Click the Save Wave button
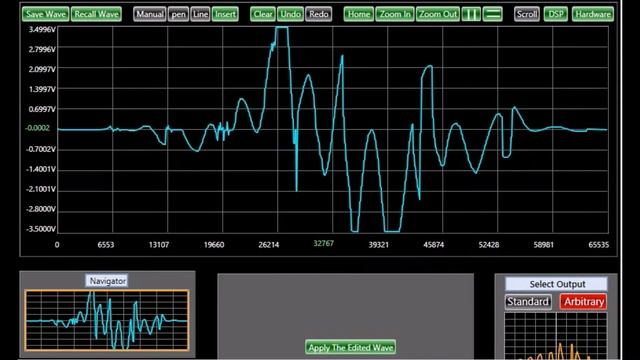This screenshot has height=360, width=640. point(45,14)
